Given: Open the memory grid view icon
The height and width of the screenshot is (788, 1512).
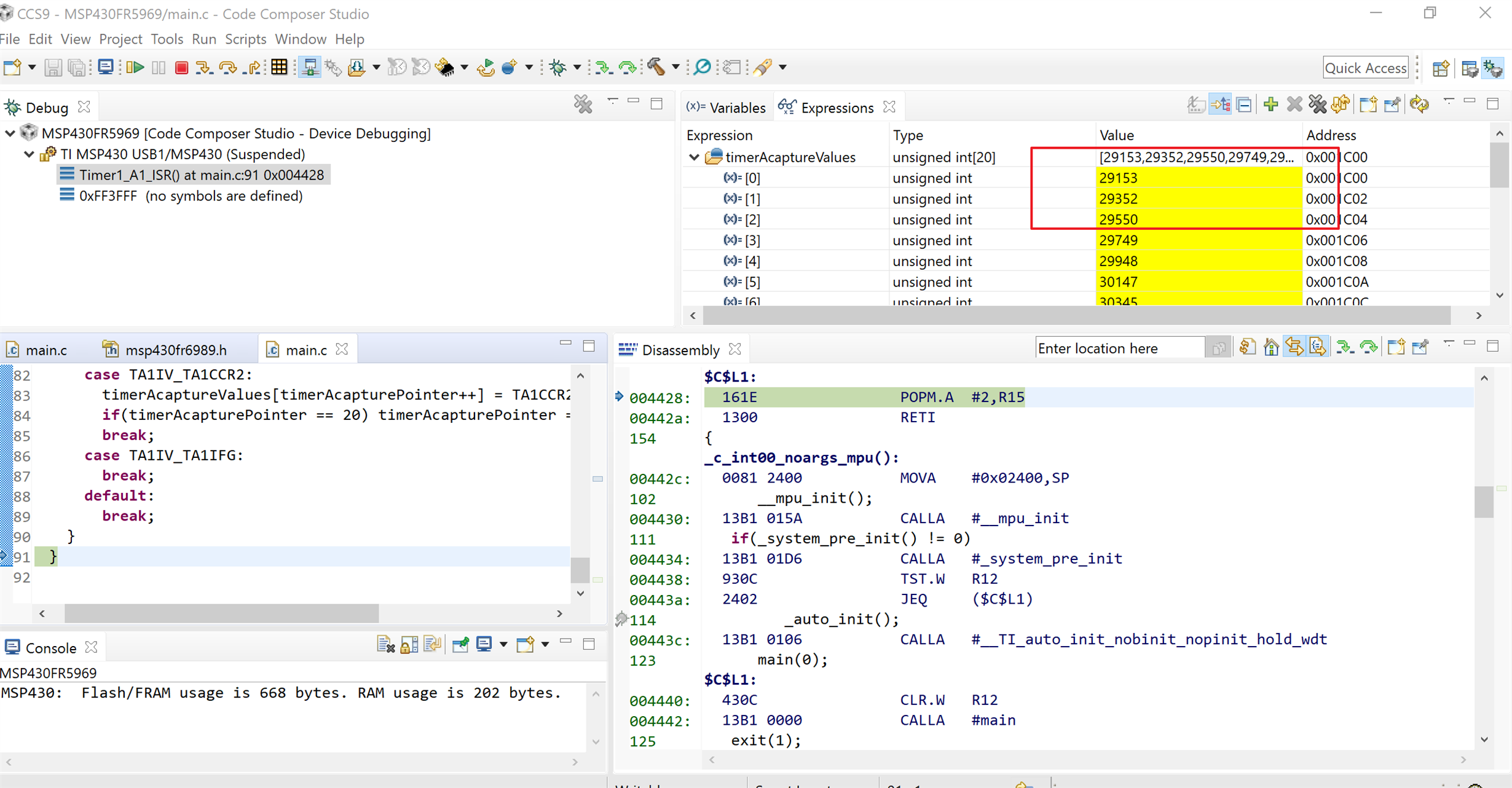Looking at the screenshot, I should pyautogui.click(x=279, y=67).
